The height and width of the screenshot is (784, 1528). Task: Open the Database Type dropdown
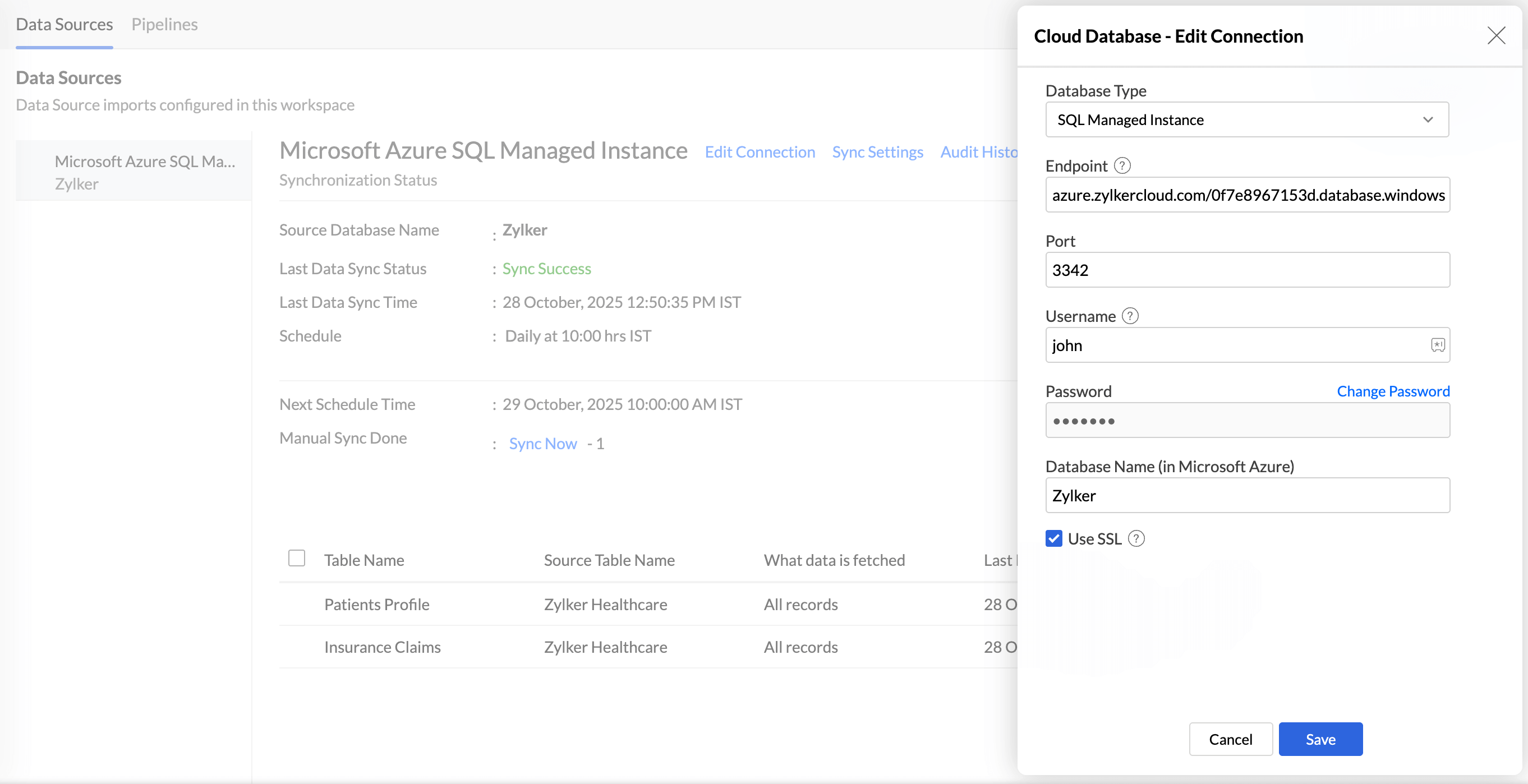[1247, 120]
